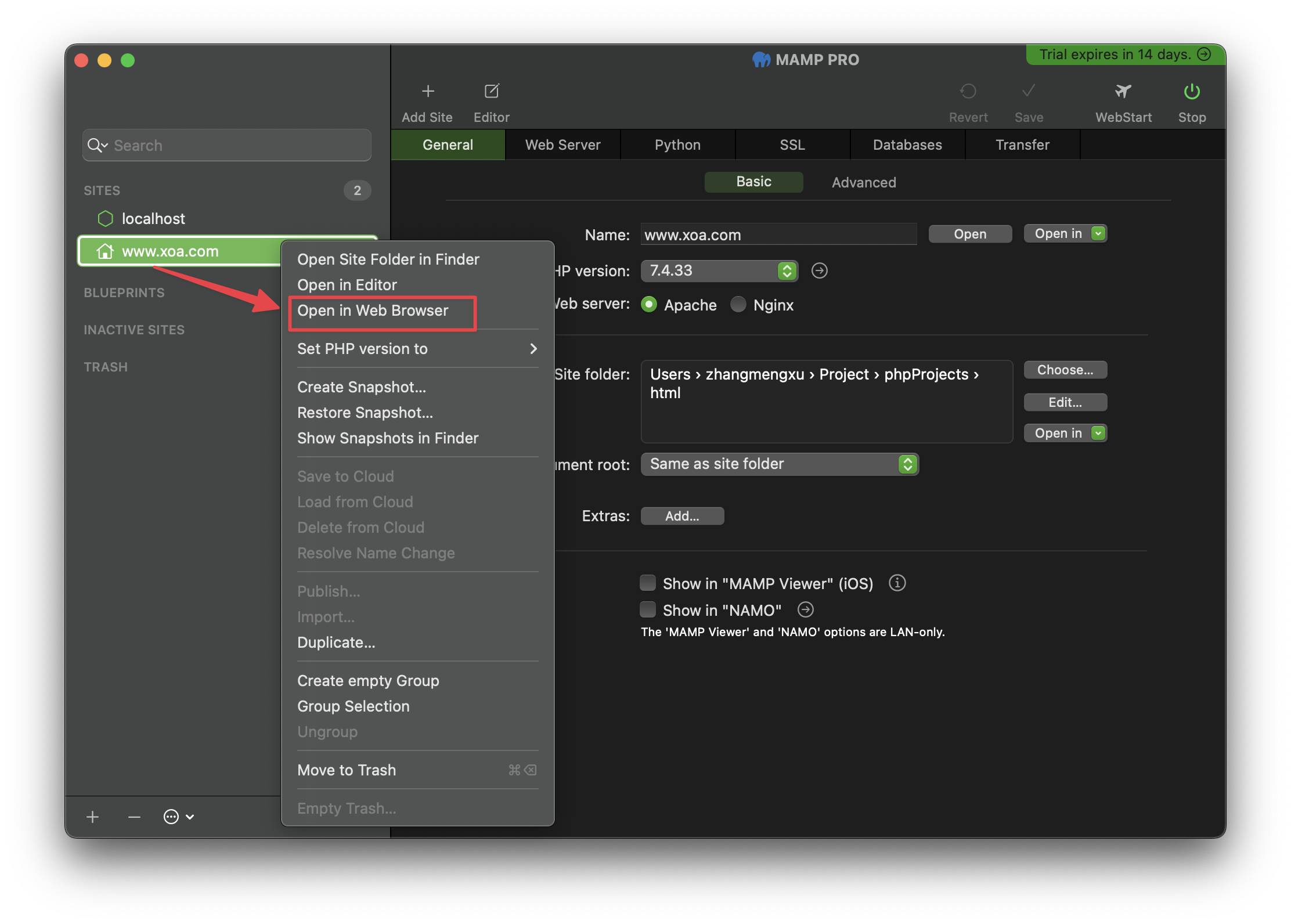Choose Move to Trash menu item
The width and height of the screenshot is (1291, 924).
(x=417, y=770)
